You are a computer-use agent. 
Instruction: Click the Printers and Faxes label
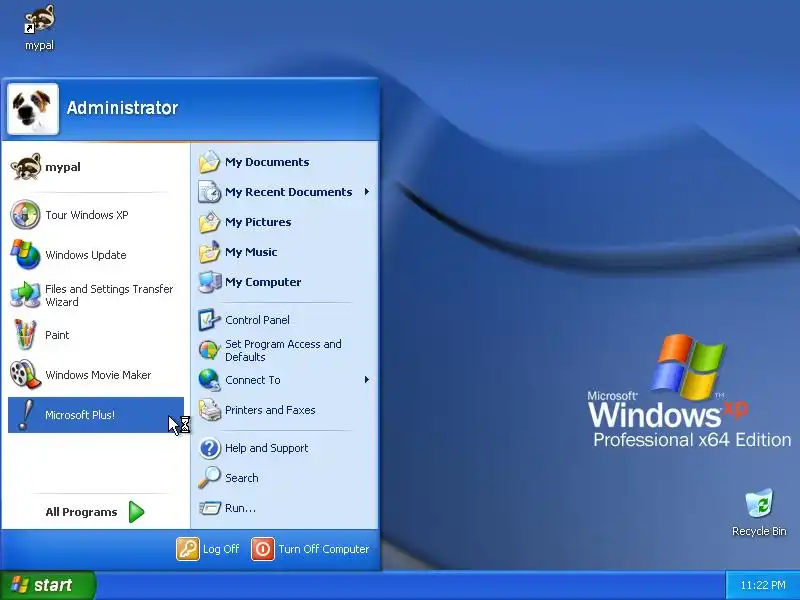tap(270, 410)
